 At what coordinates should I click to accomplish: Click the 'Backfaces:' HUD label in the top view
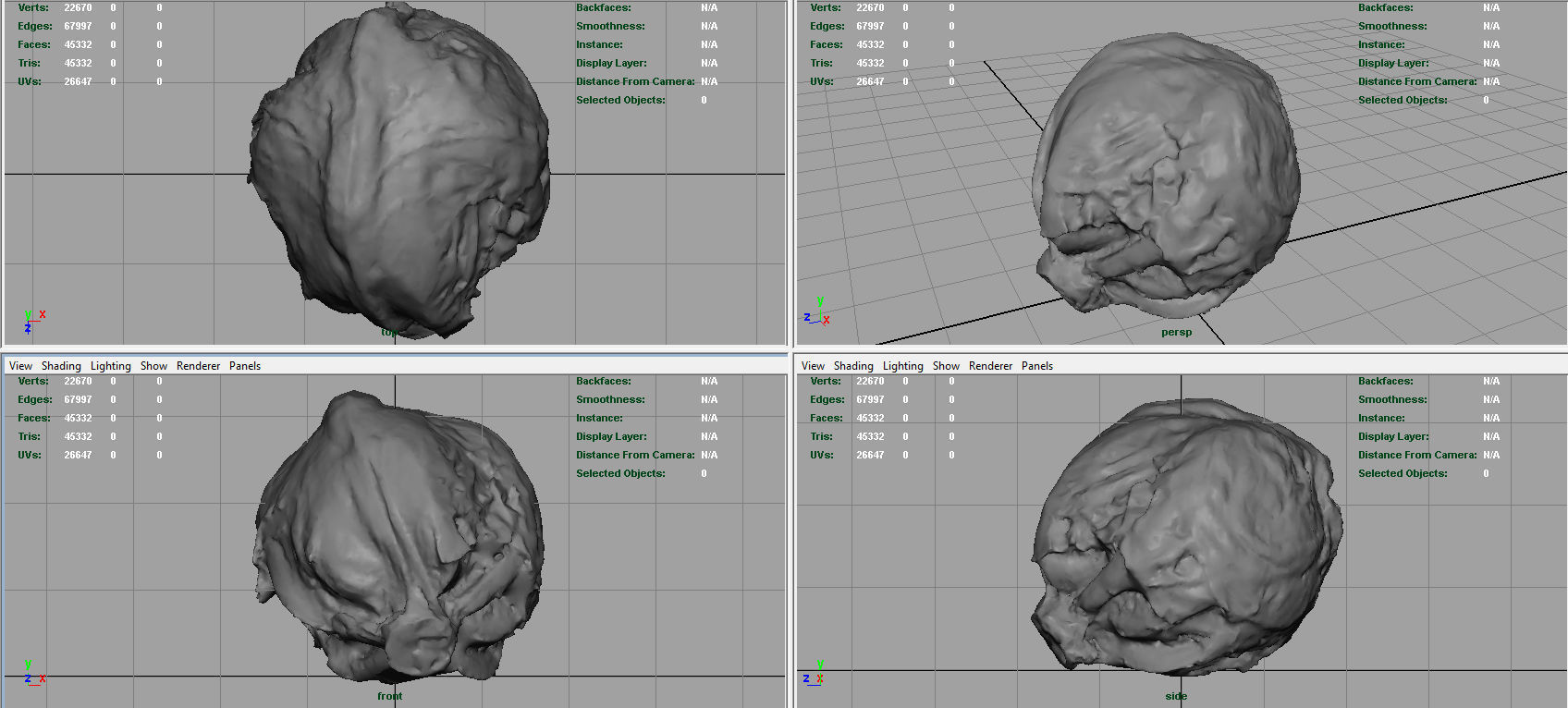point(604,7)
